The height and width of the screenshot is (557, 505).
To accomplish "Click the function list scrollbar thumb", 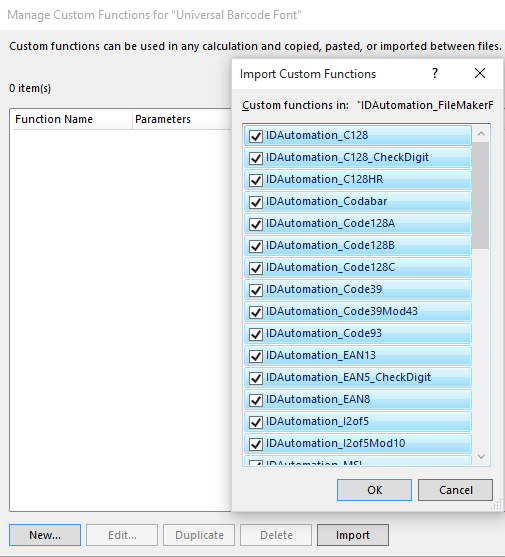I will [481, 195].
